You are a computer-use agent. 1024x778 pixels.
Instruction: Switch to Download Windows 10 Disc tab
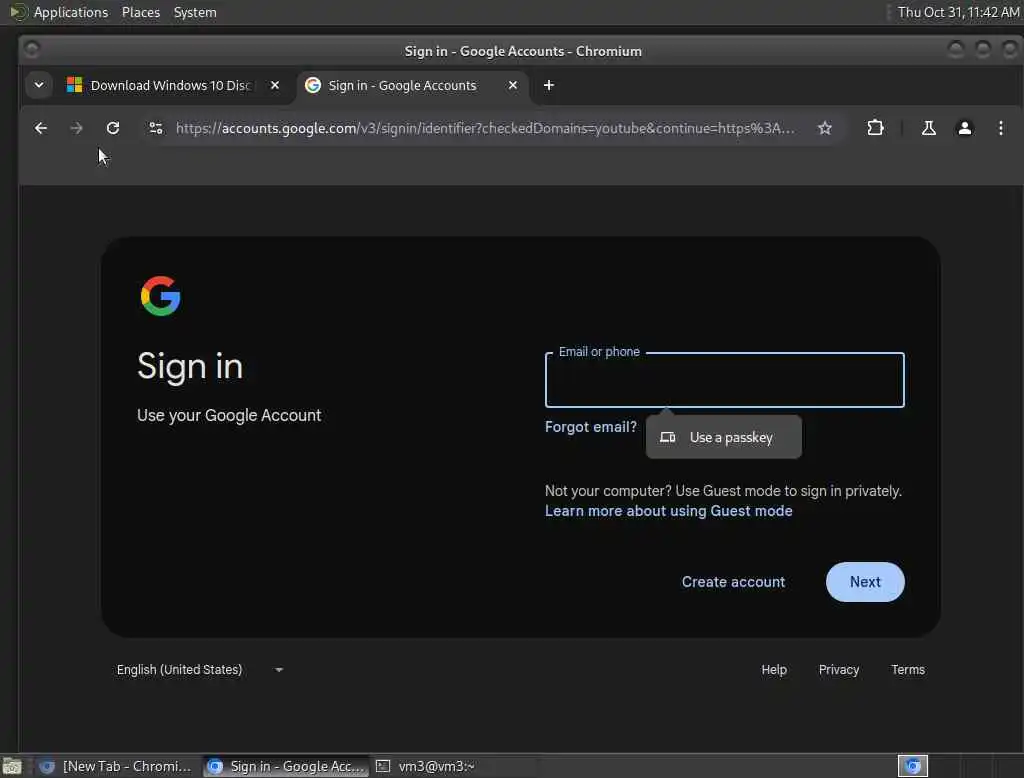pos(171,85)
